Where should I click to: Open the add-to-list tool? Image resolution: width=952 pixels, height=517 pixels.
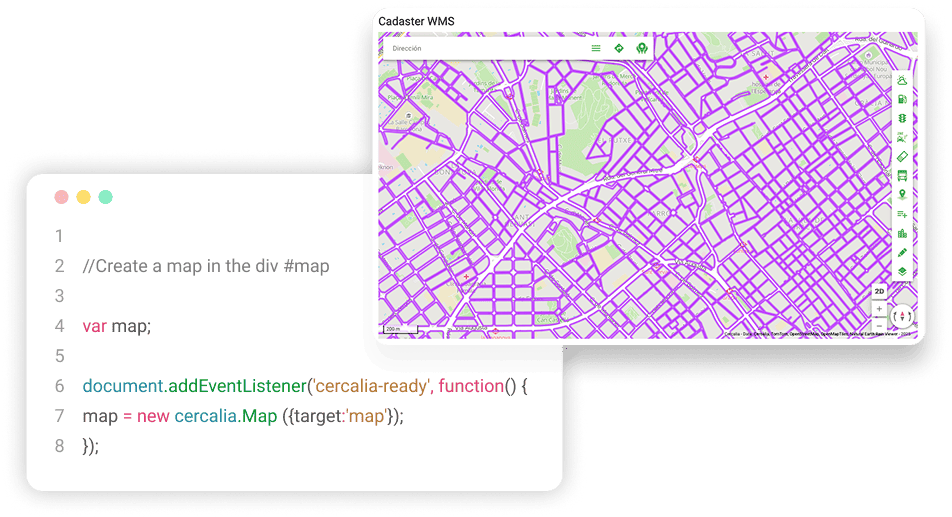pyautogui.click(x=902, y=214)
